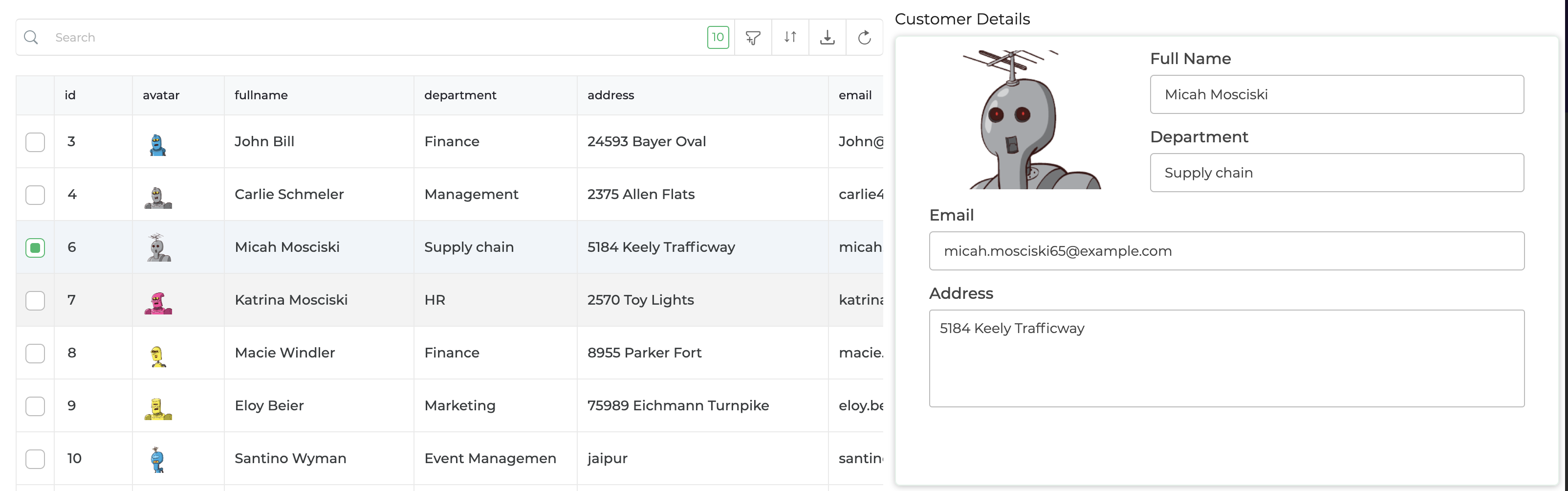This screenshot has width=1568, height=491.
Task: Click Katrina Mosciski's avatar
Action: click(x=158, y=303)
